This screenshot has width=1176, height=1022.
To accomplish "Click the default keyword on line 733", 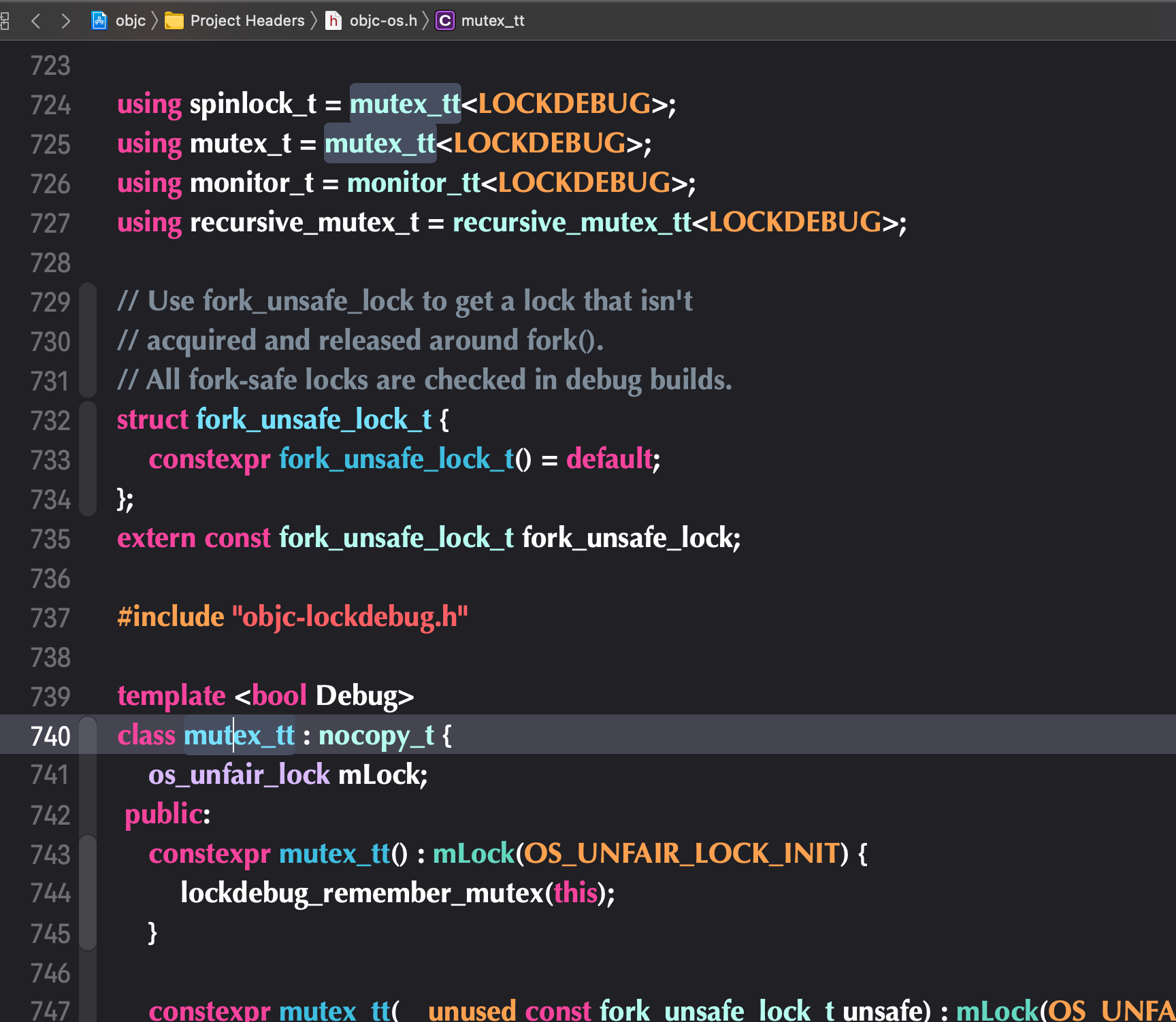I will click(609, 459).
